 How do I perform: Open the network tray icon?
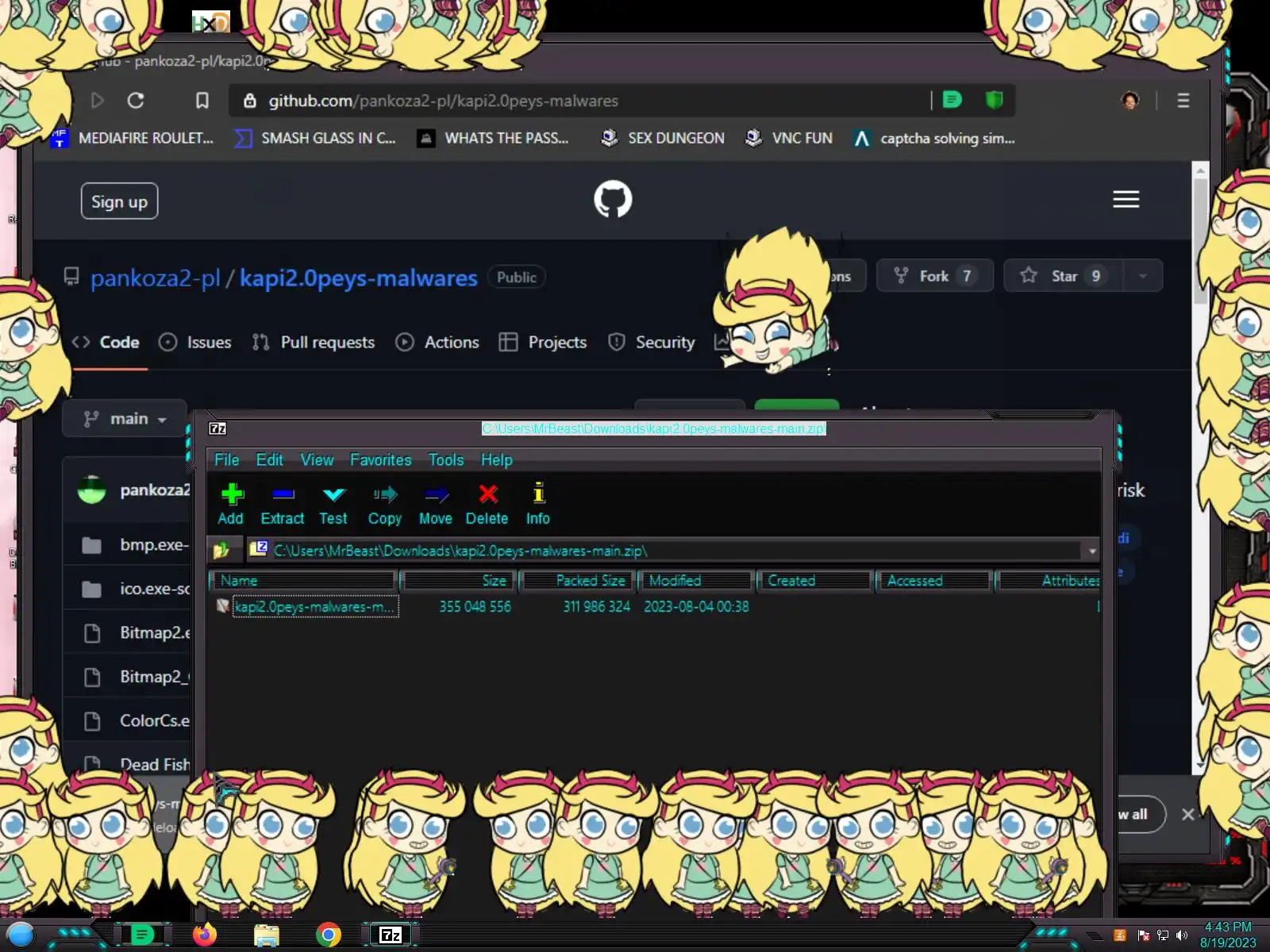point(1163,935)
